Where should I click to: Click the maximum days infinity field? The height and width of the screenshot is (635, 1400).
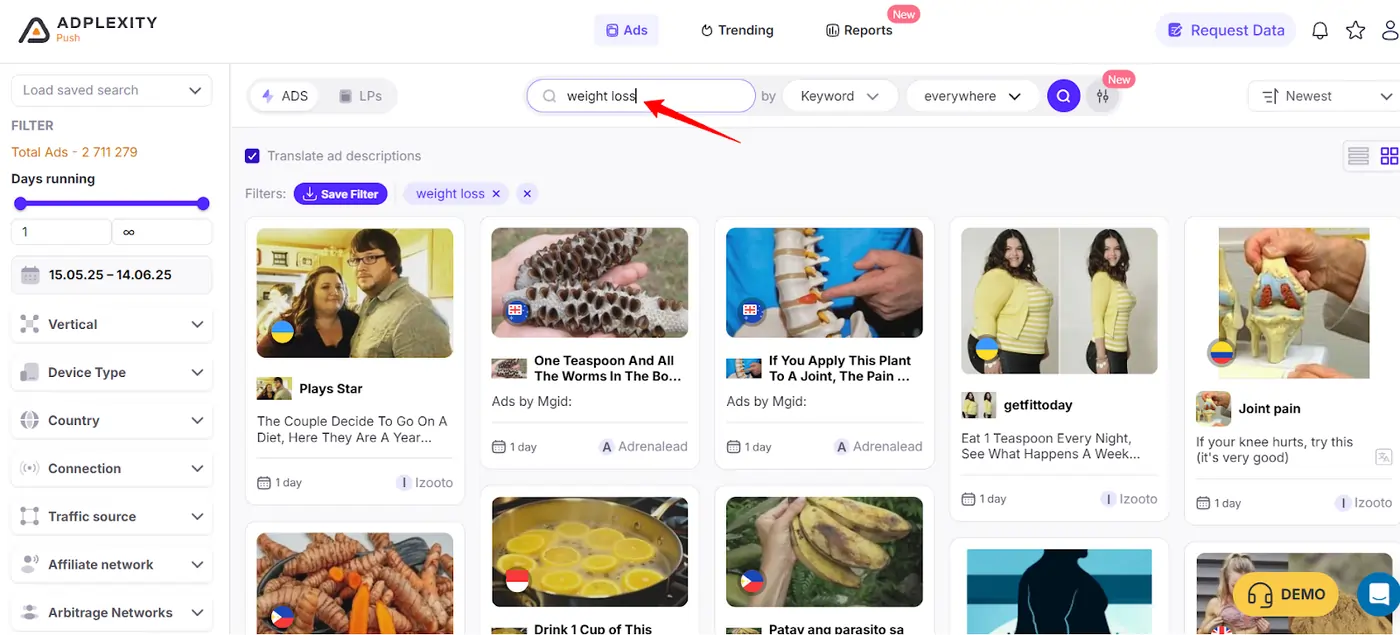click(x=162, y=232)
